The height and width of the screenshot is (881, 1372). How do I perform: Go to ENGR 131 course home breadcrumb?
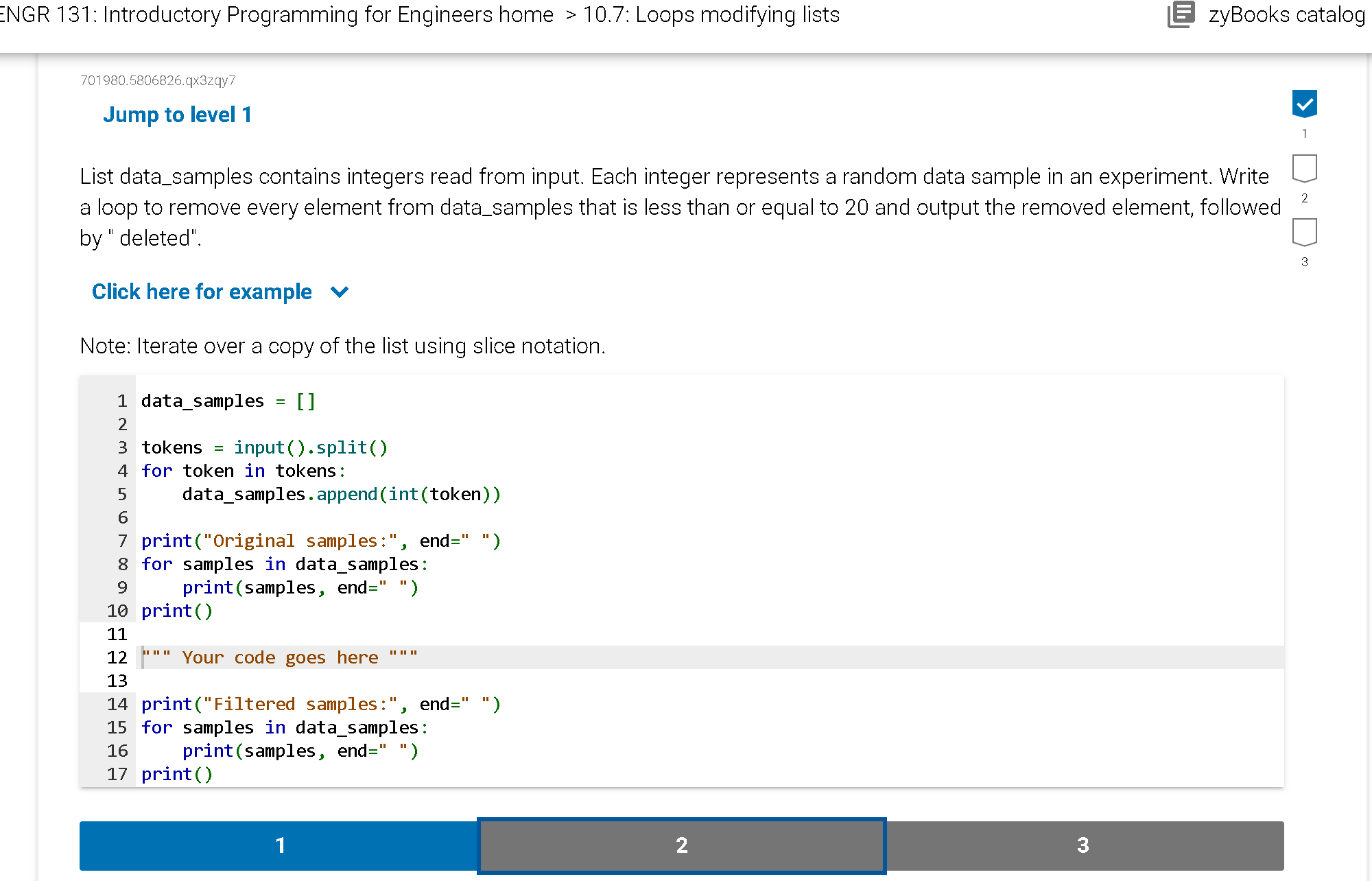(x=276, y=14)
